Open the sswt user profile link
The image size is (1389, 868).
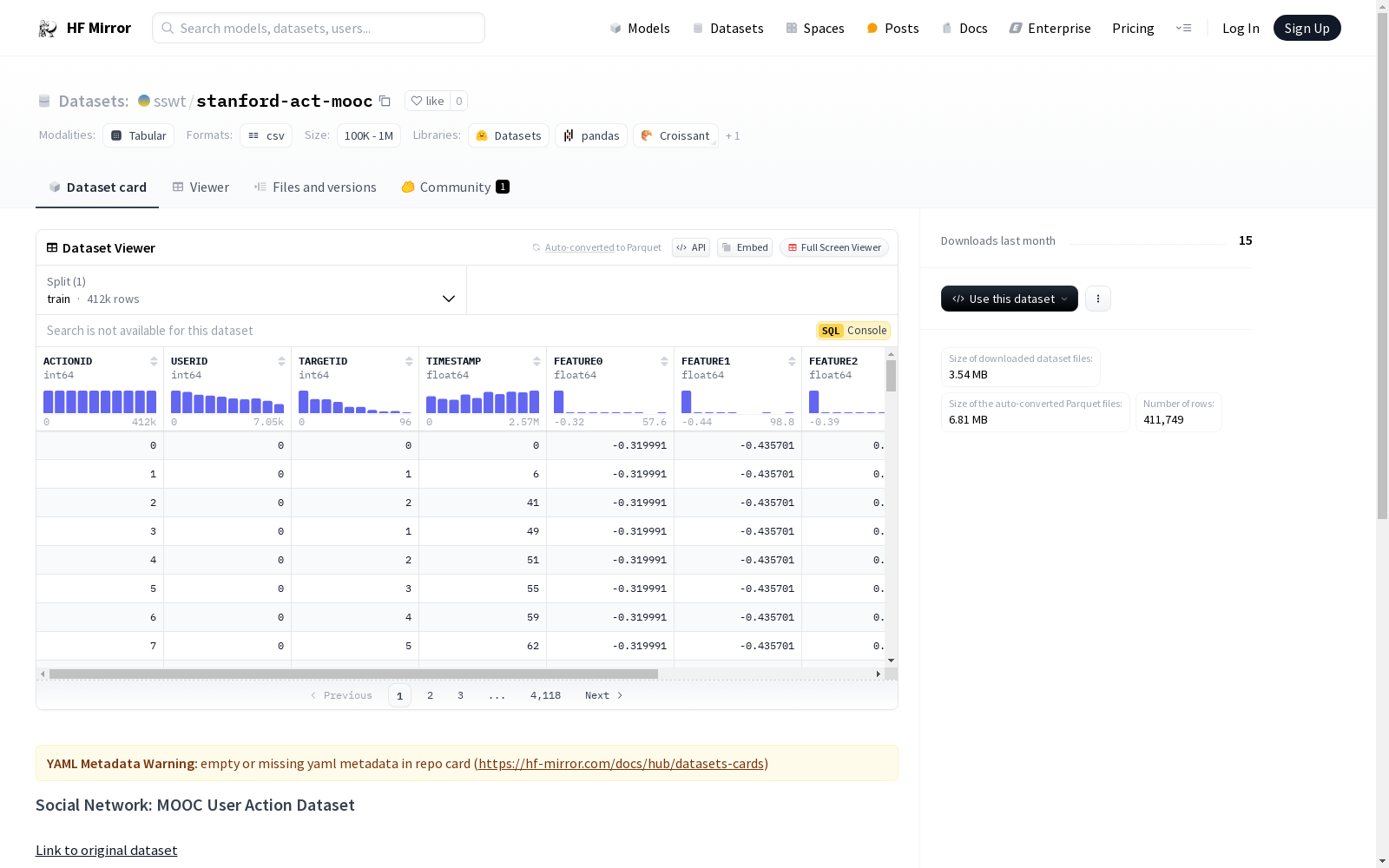pyautogui.click(x=170, y=102)
